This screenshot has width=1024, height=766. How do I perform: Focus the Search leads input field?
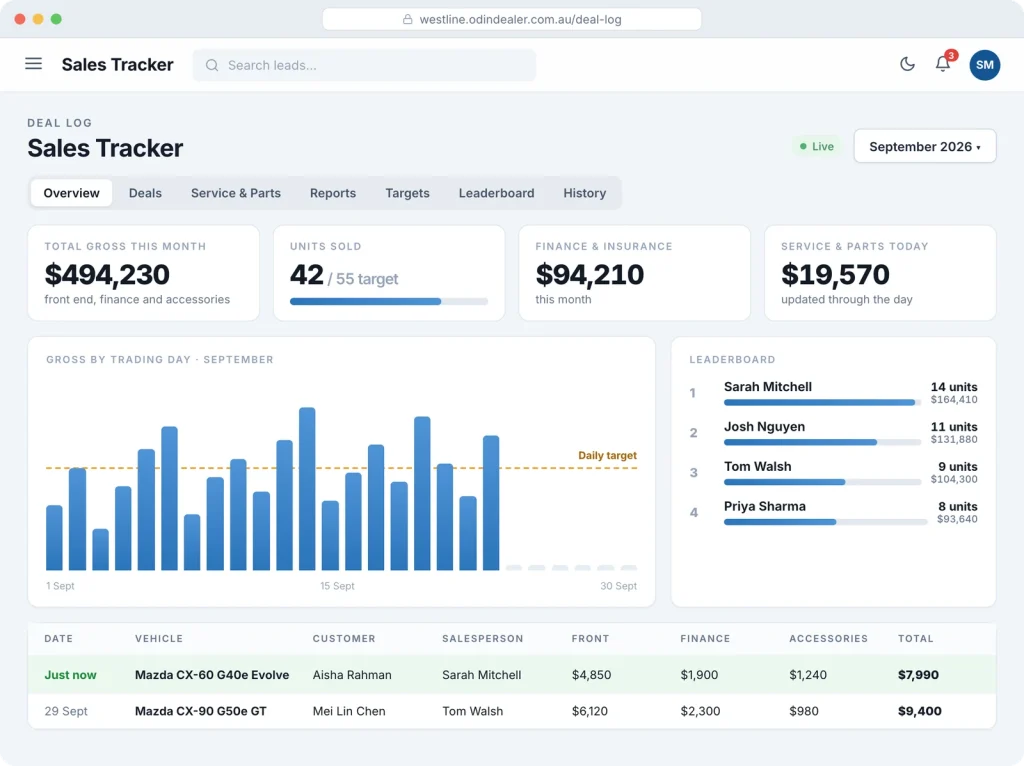[364, 65]
